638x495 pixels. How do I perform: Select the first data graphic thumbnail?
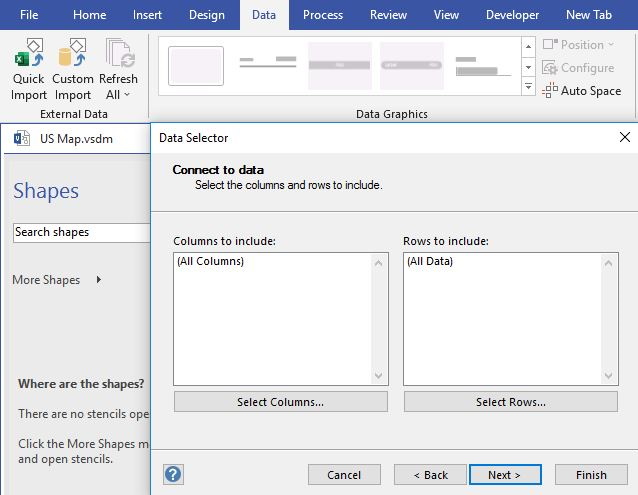pos(196,66)
